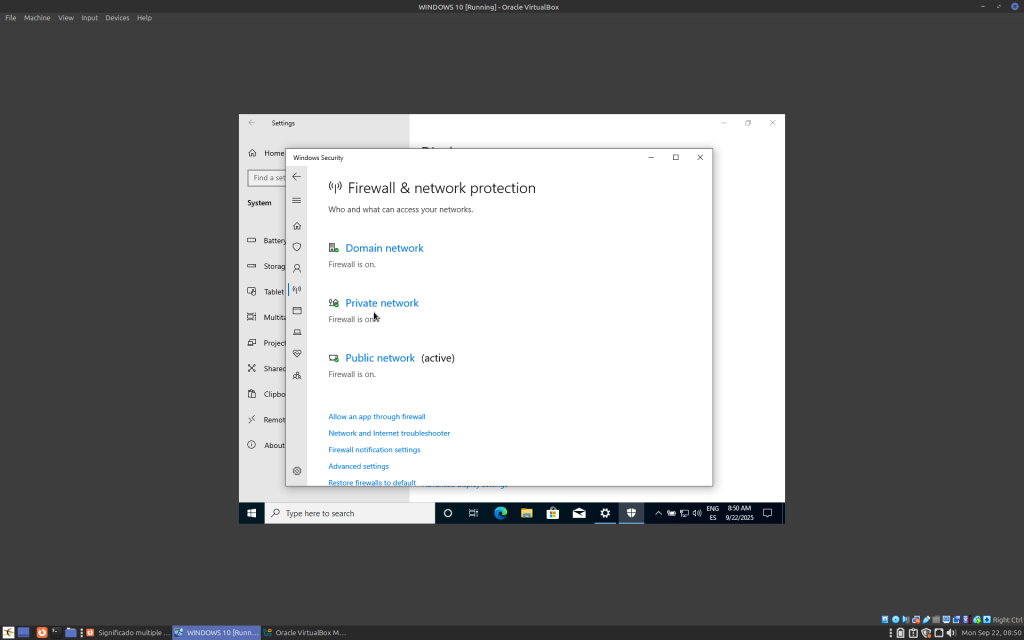Open Device security laptop icon in sidebar
The image size is (1024, 640).
297,332
